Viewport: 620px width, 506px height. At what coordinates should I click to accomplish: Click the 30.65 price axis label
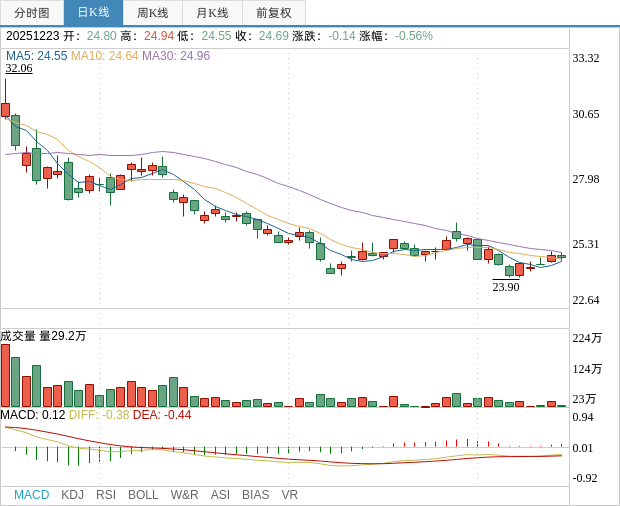click(586, 114)
